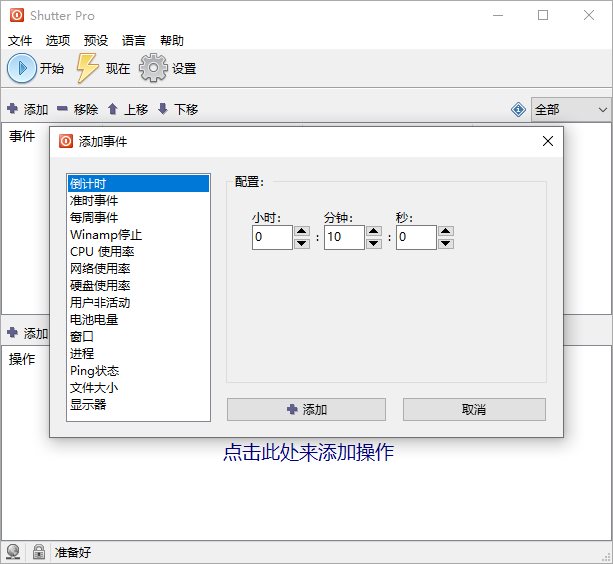The height and width of the screenshot is (564, 613).
Task: Click the Remove (移除) minus icon
Action: pos(62,109)
